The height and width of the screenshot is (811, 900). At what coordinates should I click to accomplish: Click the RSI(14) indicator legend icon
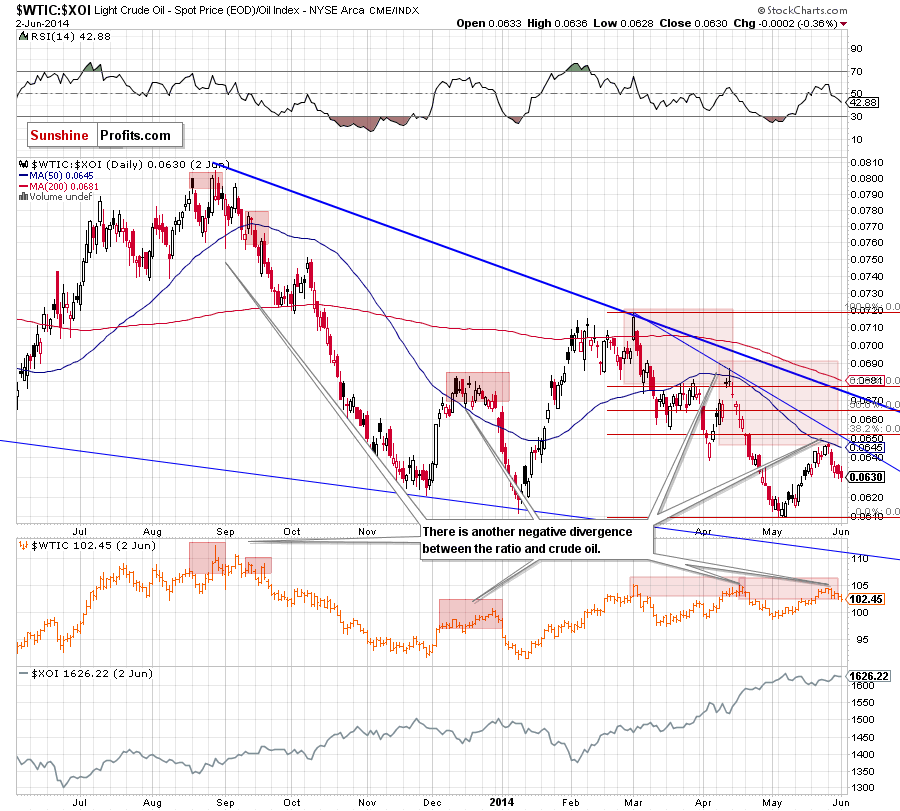coord(23,37)
